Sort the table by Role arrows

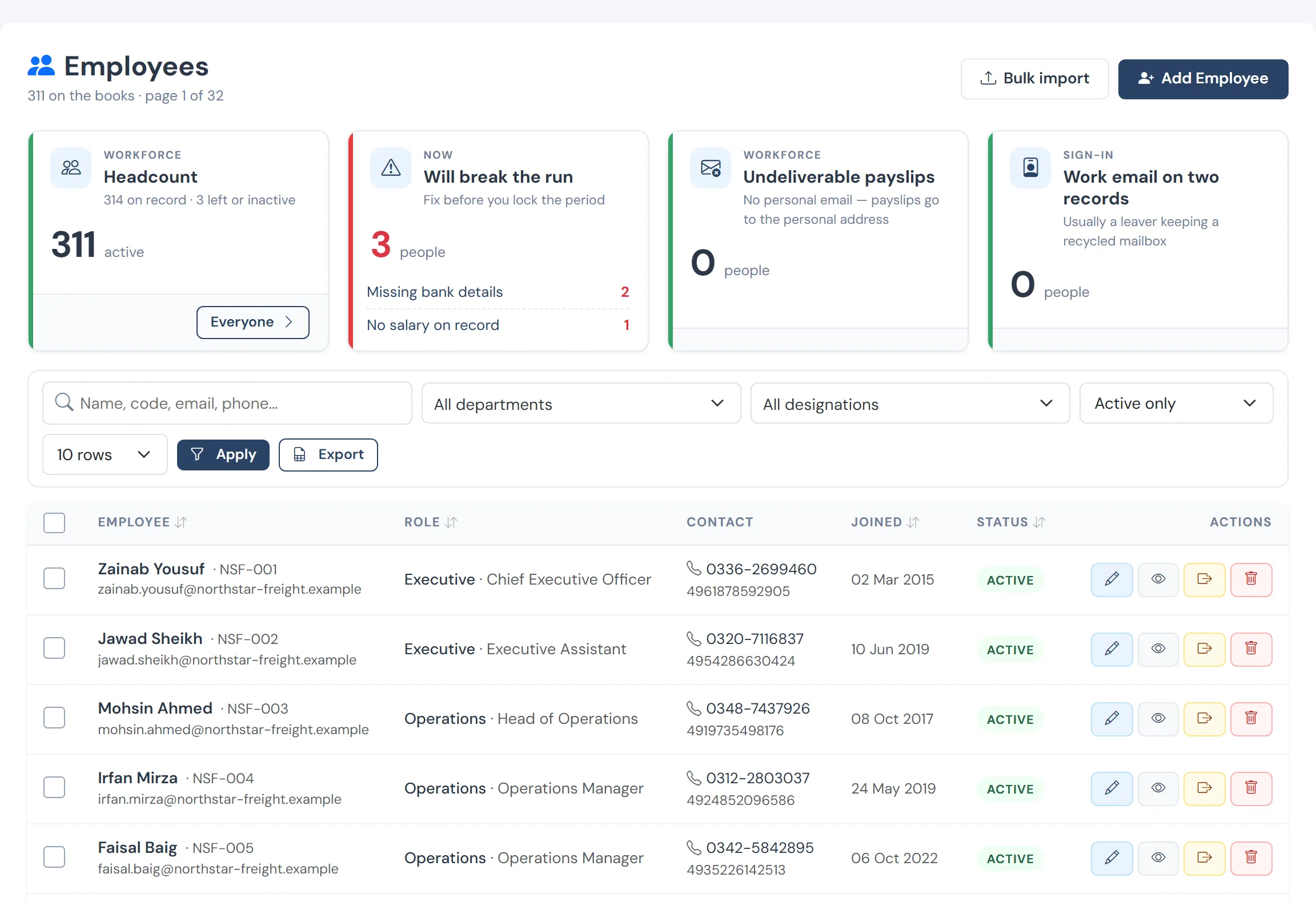(451, 522)
